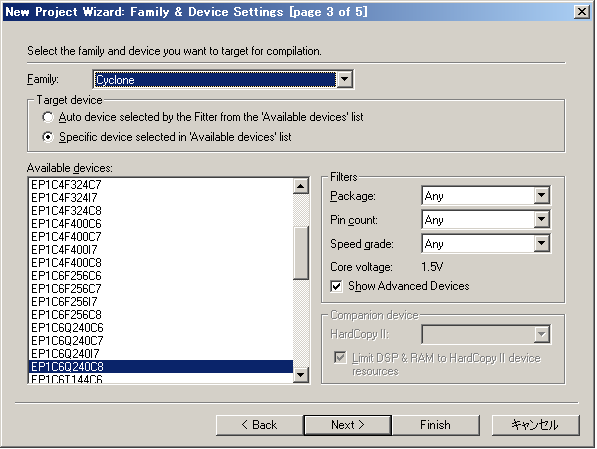Click the キャンセル (Cancel) button

point(536,425)
